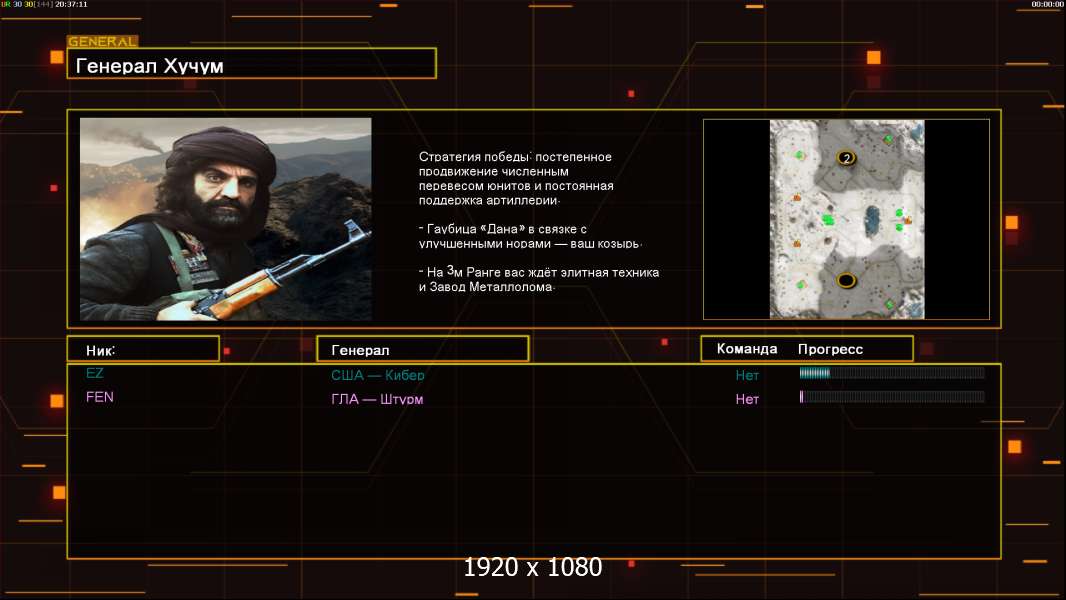Select player EZ in the list
Image resolution: width=1066 pixels, height=600 pixels.
point(95,373)
